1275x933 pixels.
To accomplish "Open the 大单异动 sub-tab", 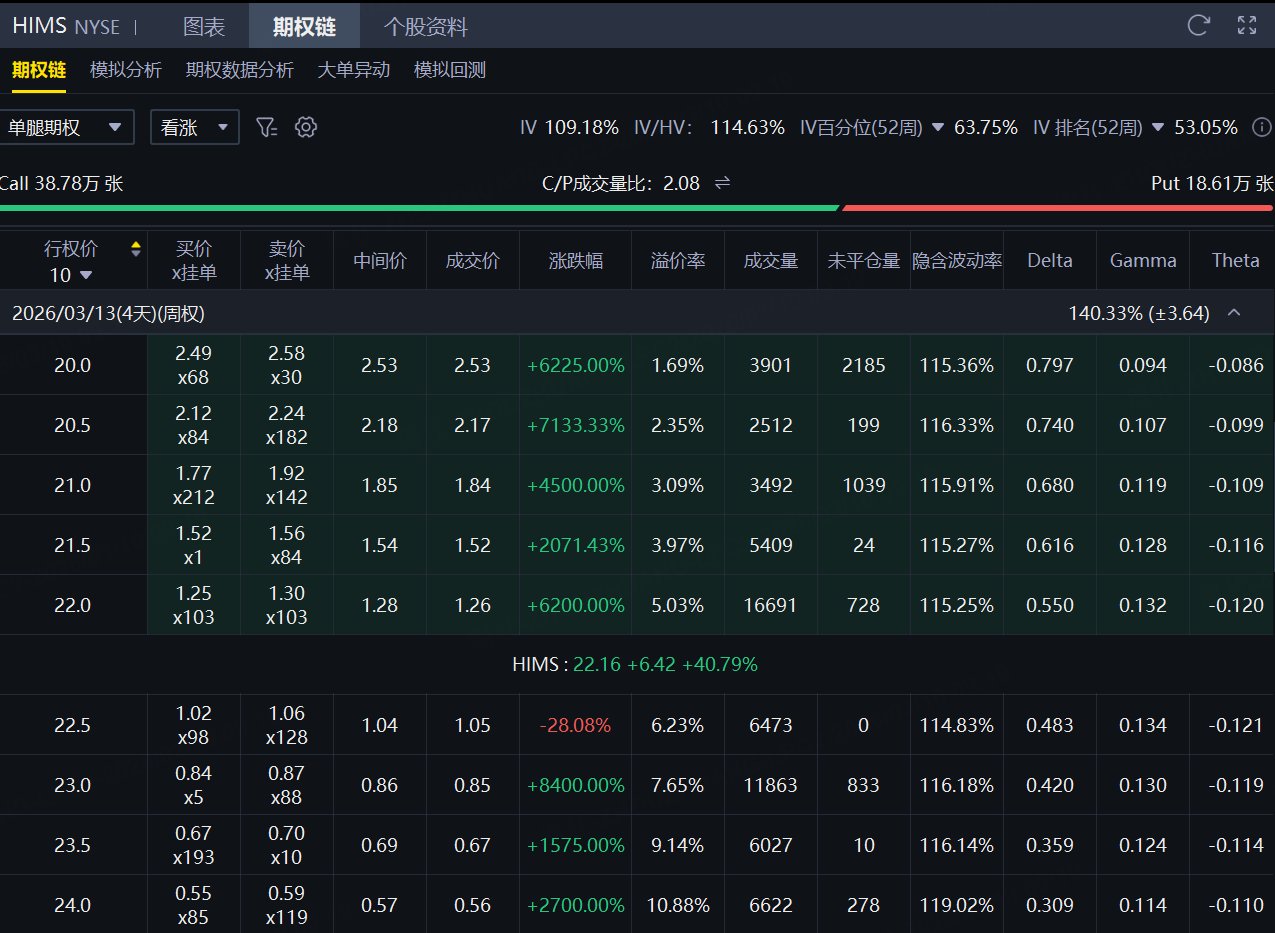I will (x=353, y=70).
